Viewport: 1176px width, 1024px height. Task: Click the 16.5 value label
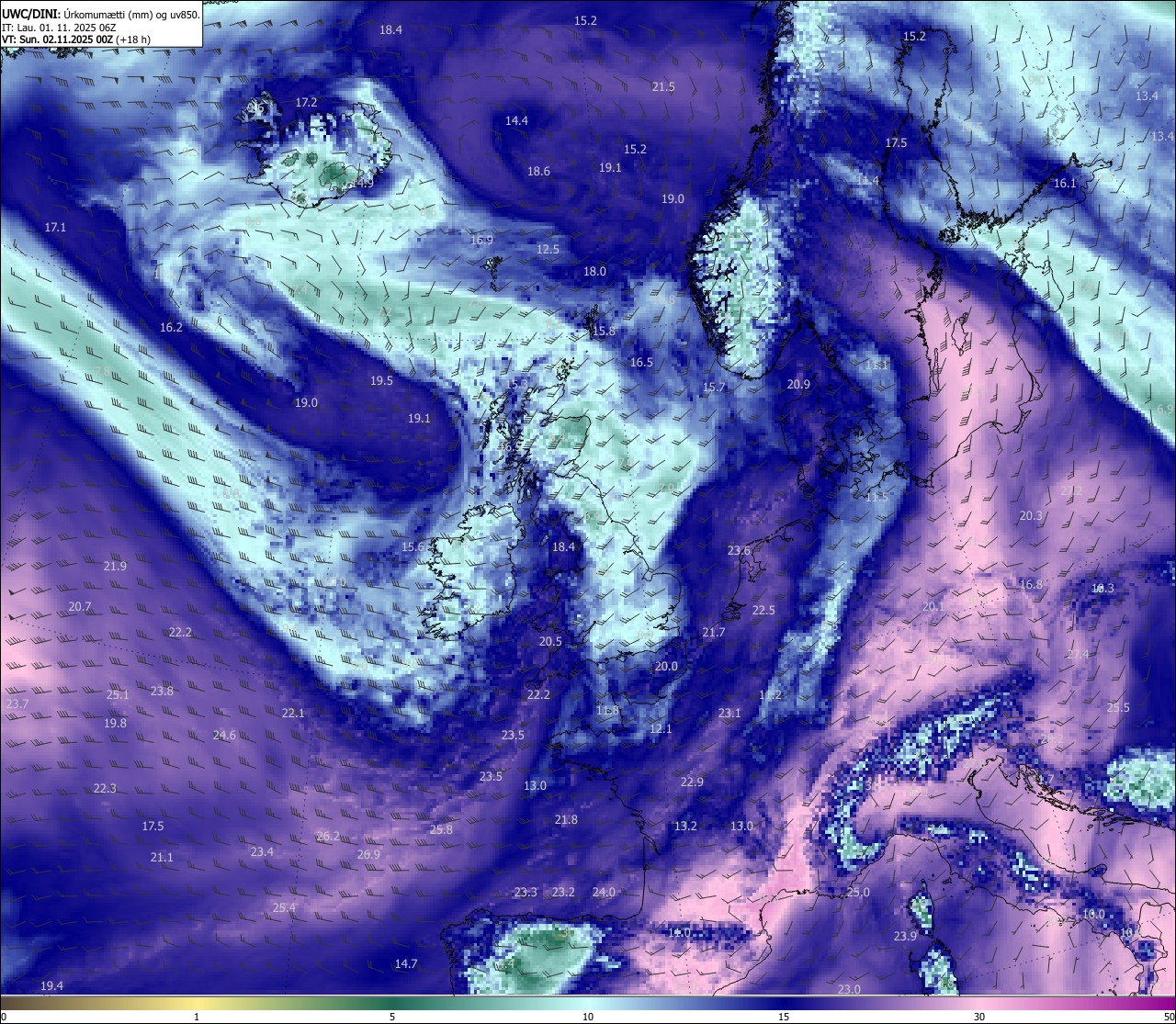641,362
